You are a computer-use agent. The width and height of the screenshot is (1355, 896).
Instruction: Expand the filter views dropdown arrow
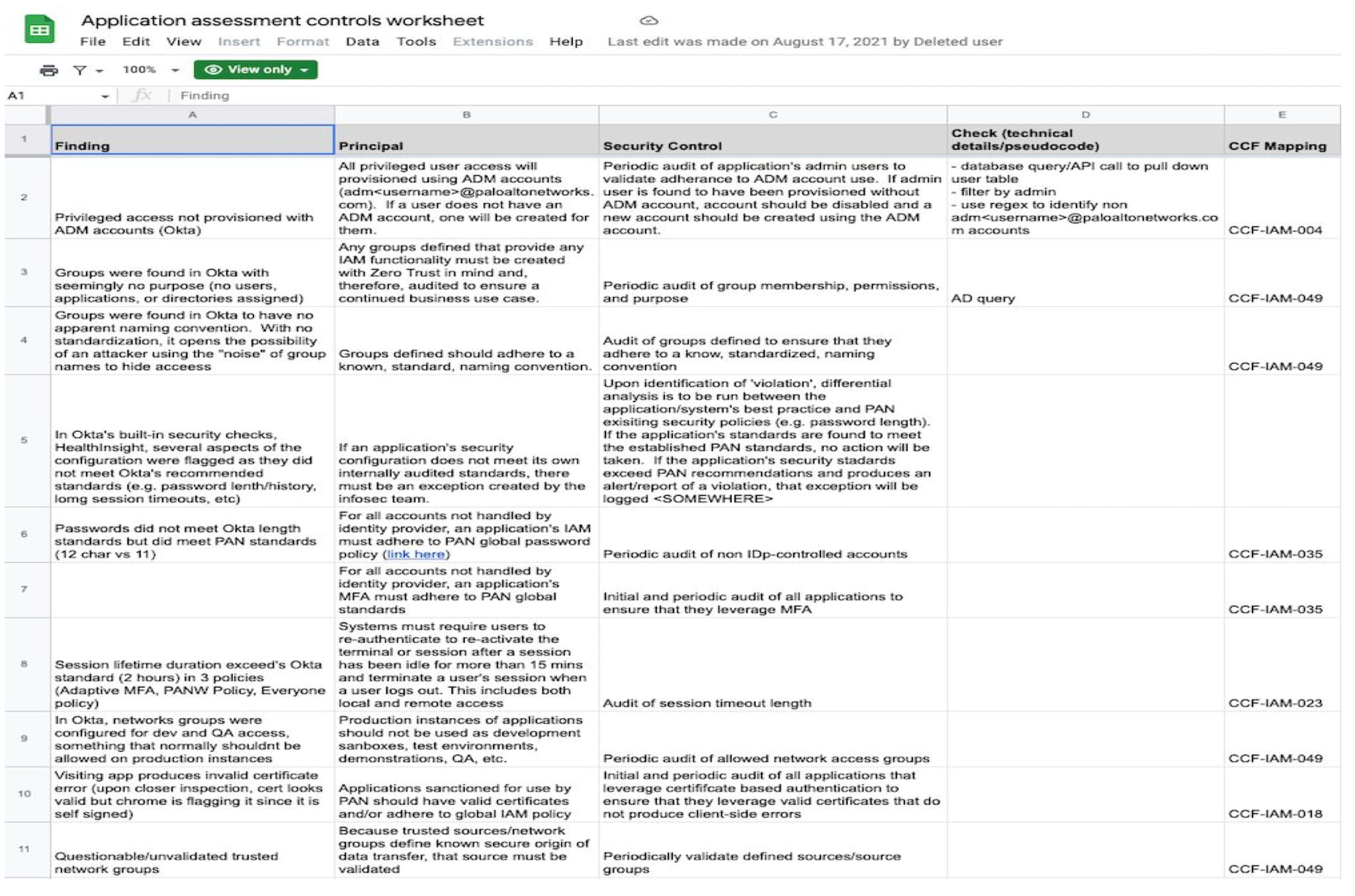click(x=99, y=71)
